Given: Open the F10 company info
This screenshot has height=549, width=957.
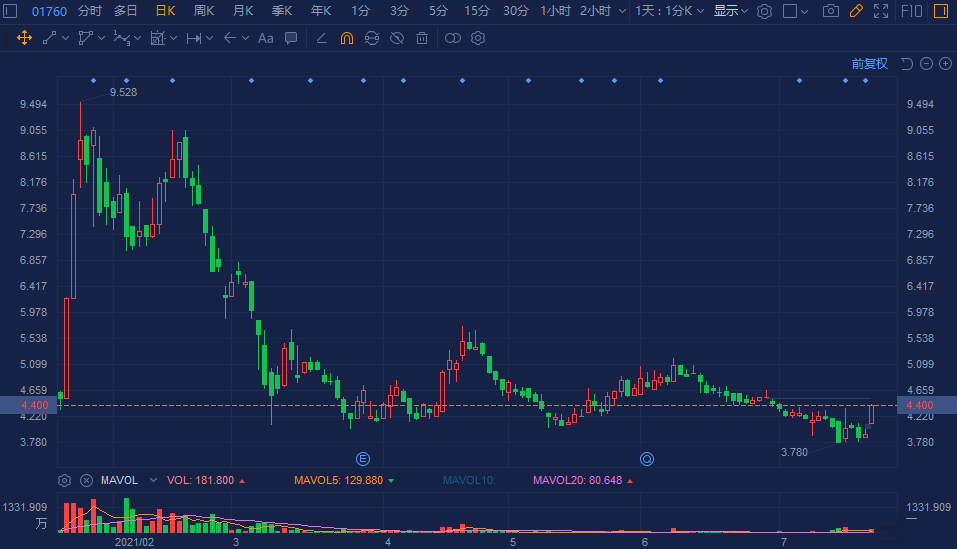Looking at the screenshot, I should coord(911,11).
